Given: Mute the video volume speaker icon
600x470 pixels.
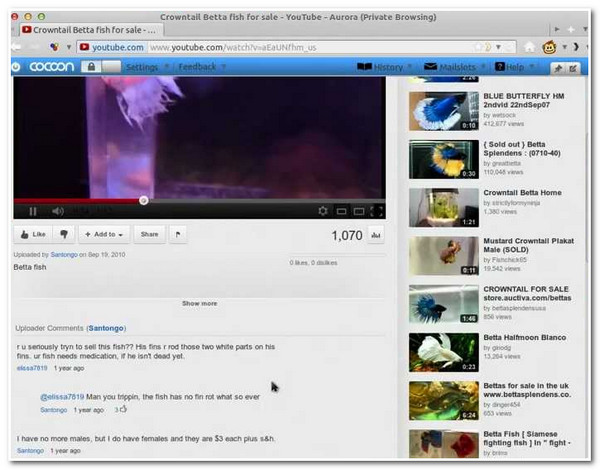Looking at the screenshot, I should tap(57, 211).
